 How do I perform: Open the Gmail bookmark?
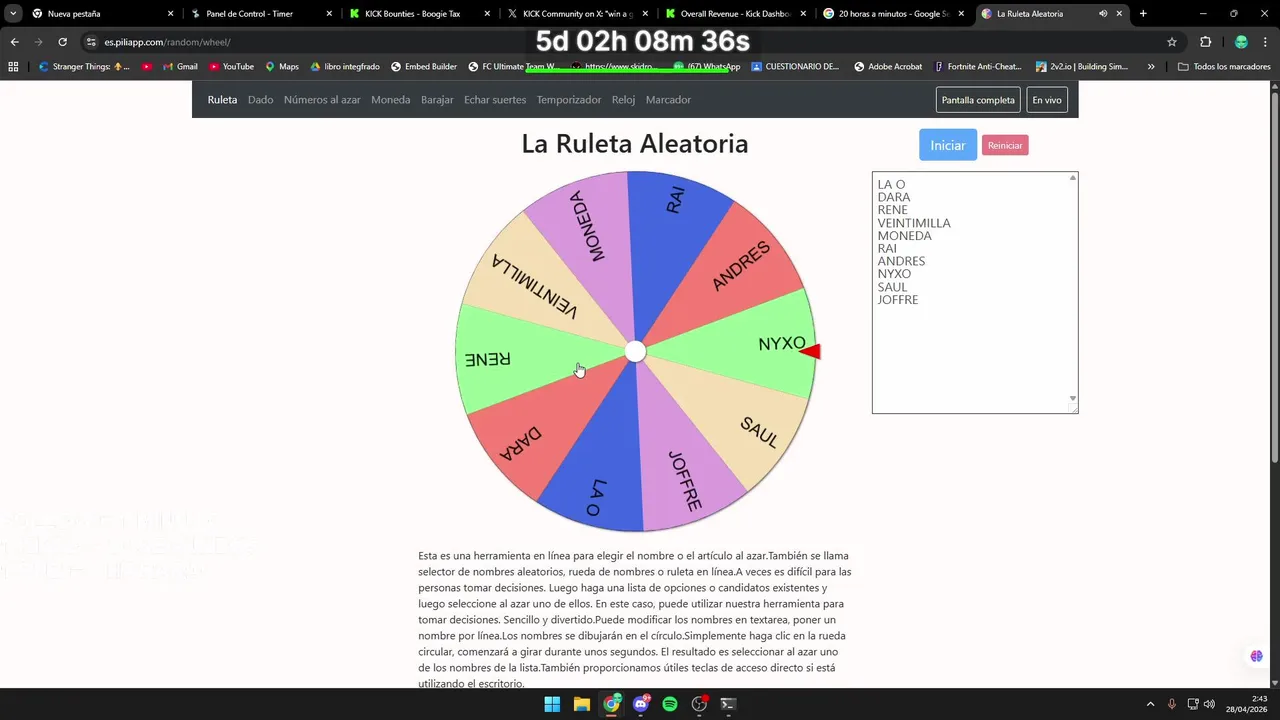tap(180, 67)
